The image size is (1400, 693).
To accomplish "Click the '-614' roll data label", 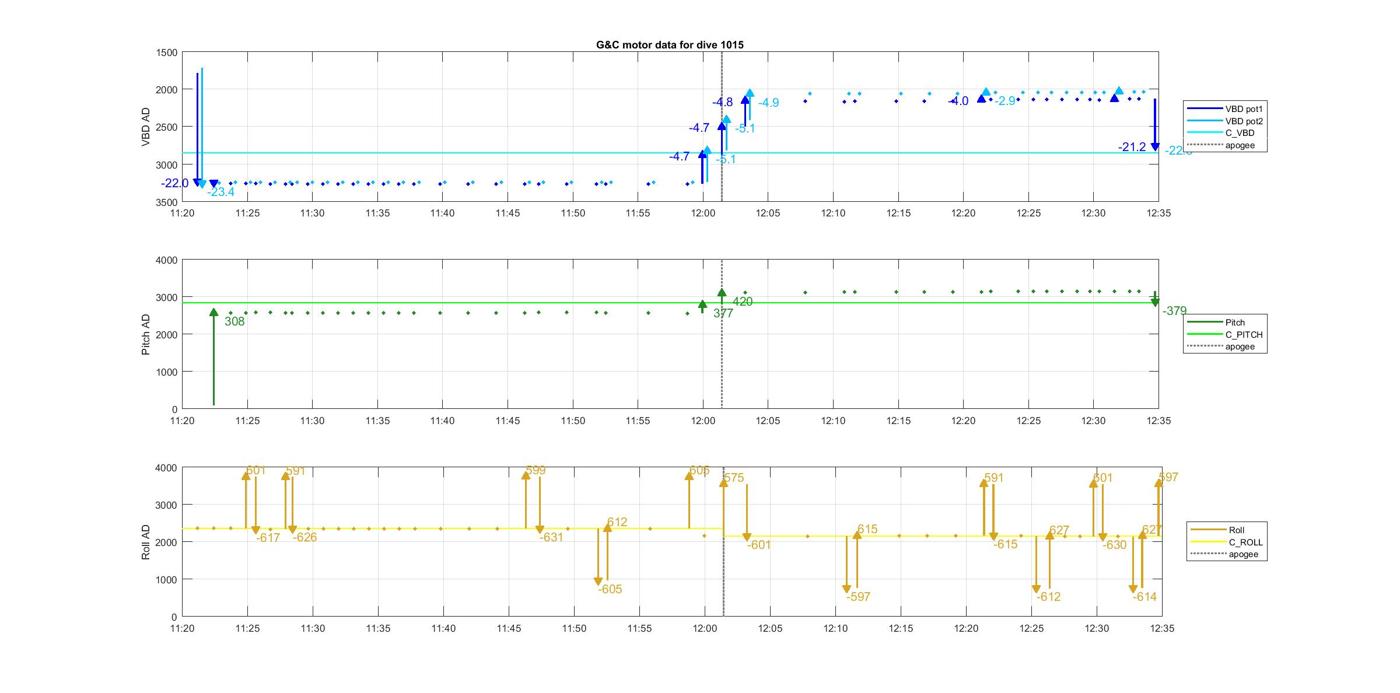I will pos(1145,597).
